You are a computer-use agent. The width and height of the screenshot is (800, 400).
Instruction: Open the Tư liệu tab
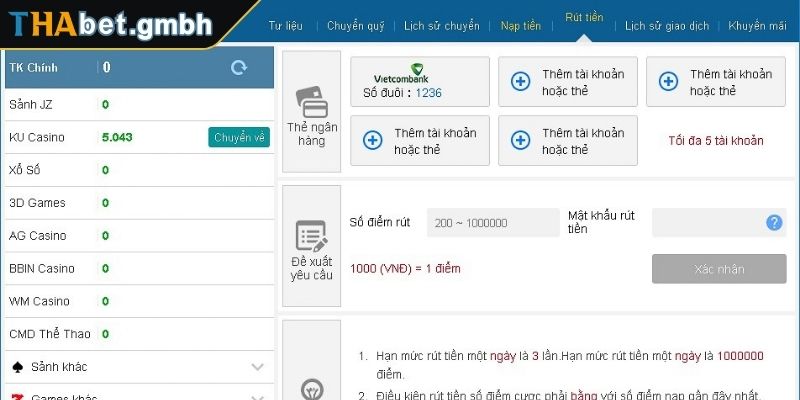click(x=286, y=26)
